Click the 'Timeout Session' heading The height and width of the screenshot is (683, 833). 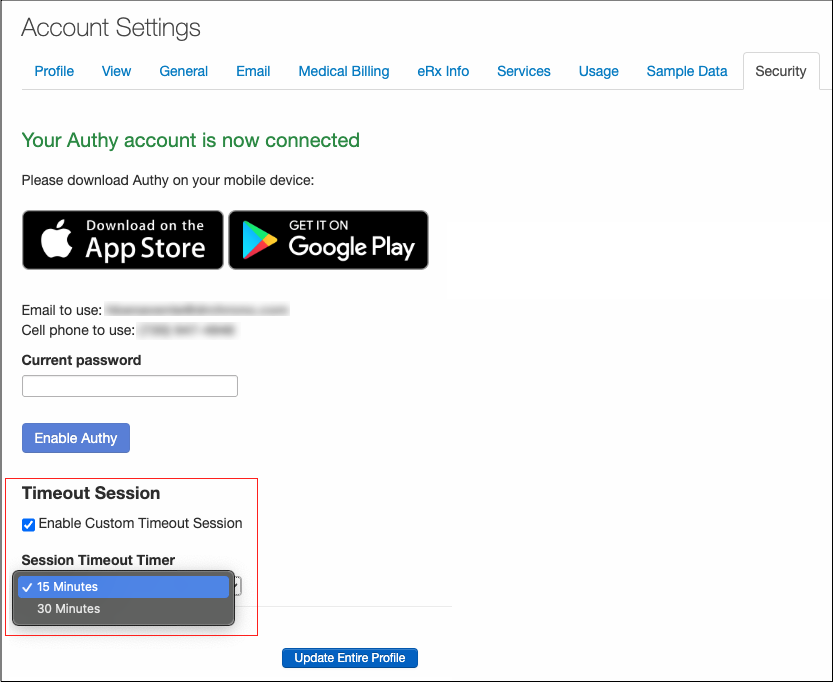(91, 493)
